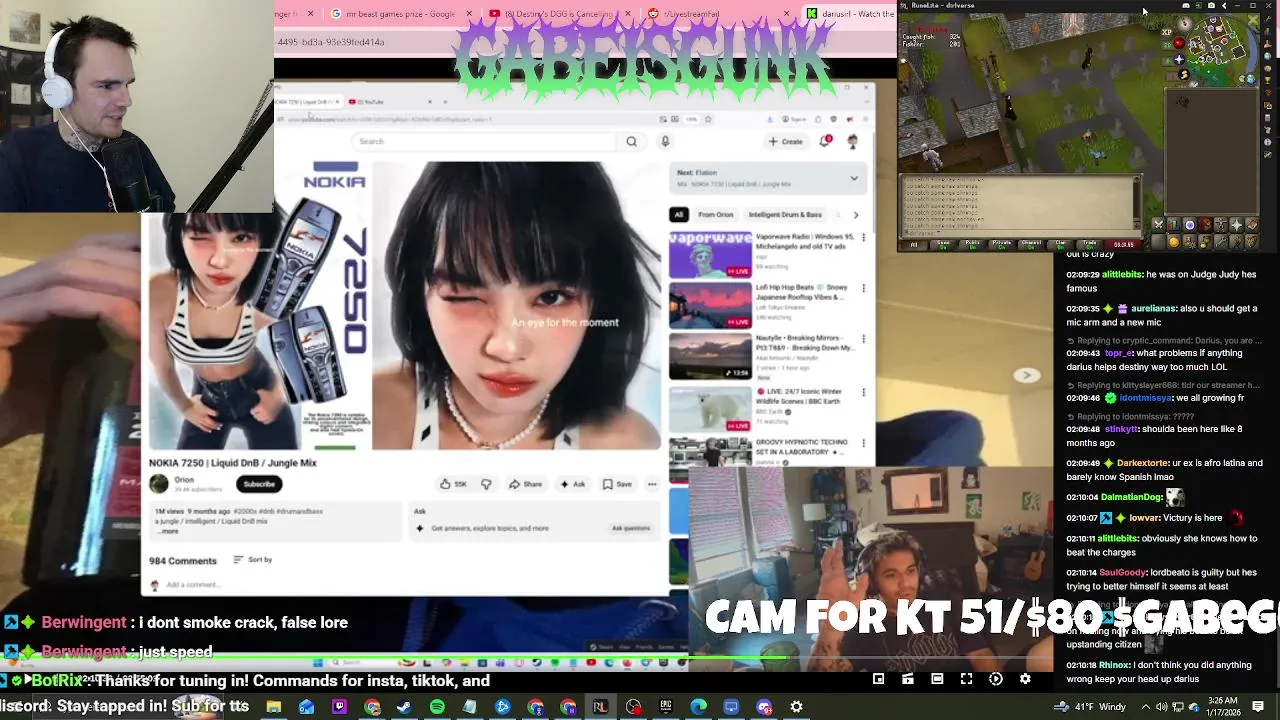
Task: Open options for Vaporwave Radio suggestion
Action: click(x=864, y=238)
